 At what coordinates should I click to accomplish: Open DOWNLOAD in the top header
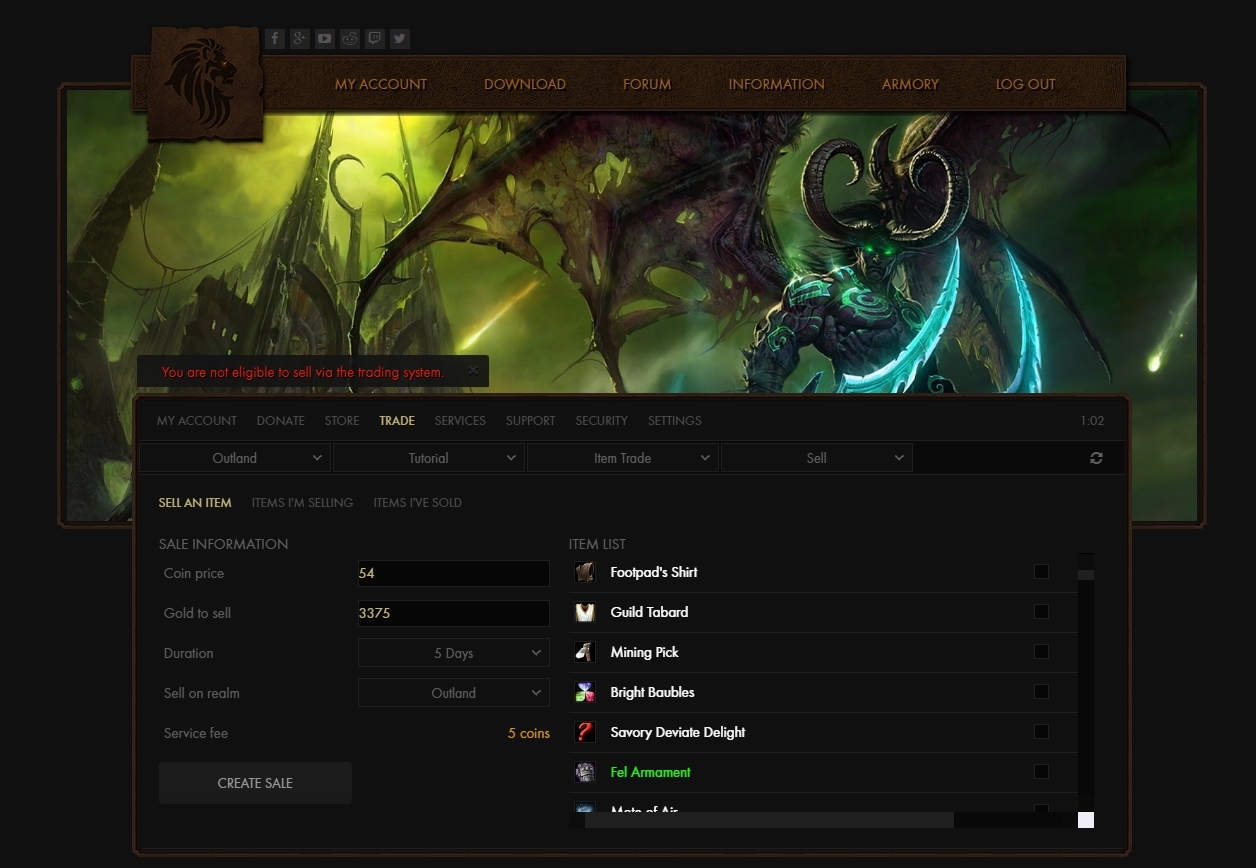pos(525,84)
